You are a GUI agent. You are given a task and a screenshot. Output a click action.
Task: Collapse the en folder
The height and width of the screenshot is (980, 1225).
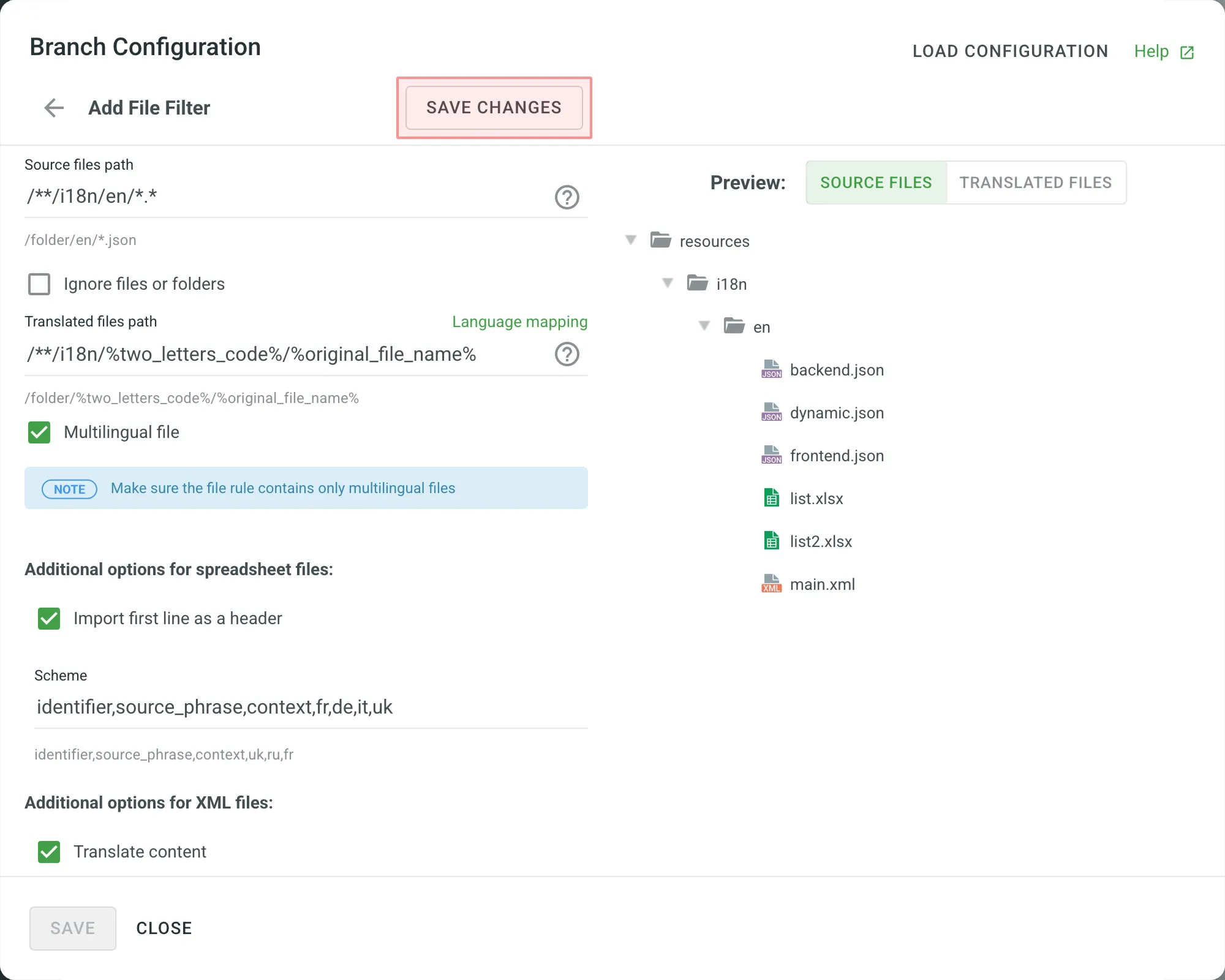pos(704,326)
